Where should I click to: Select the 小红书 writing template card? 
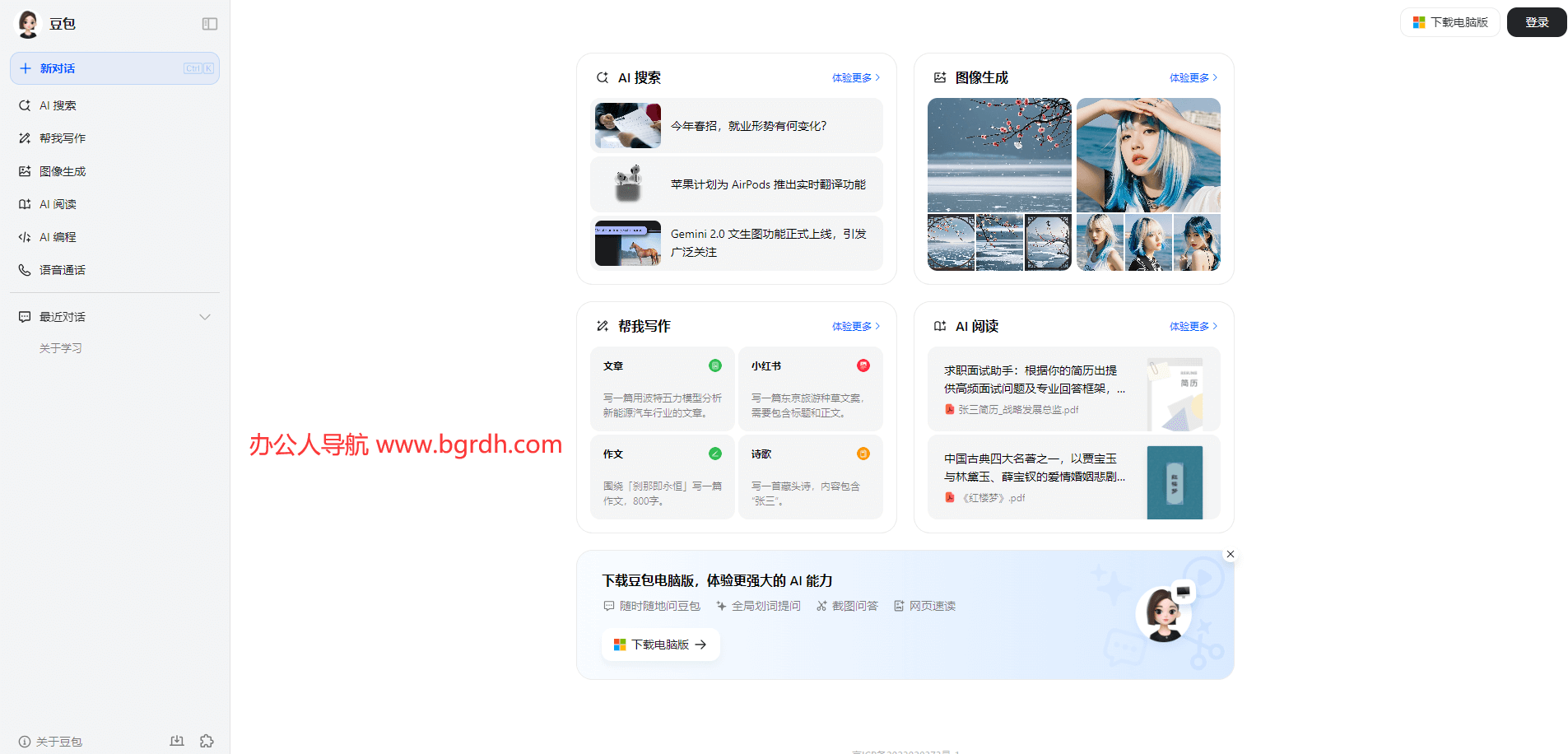pos(811,389)
